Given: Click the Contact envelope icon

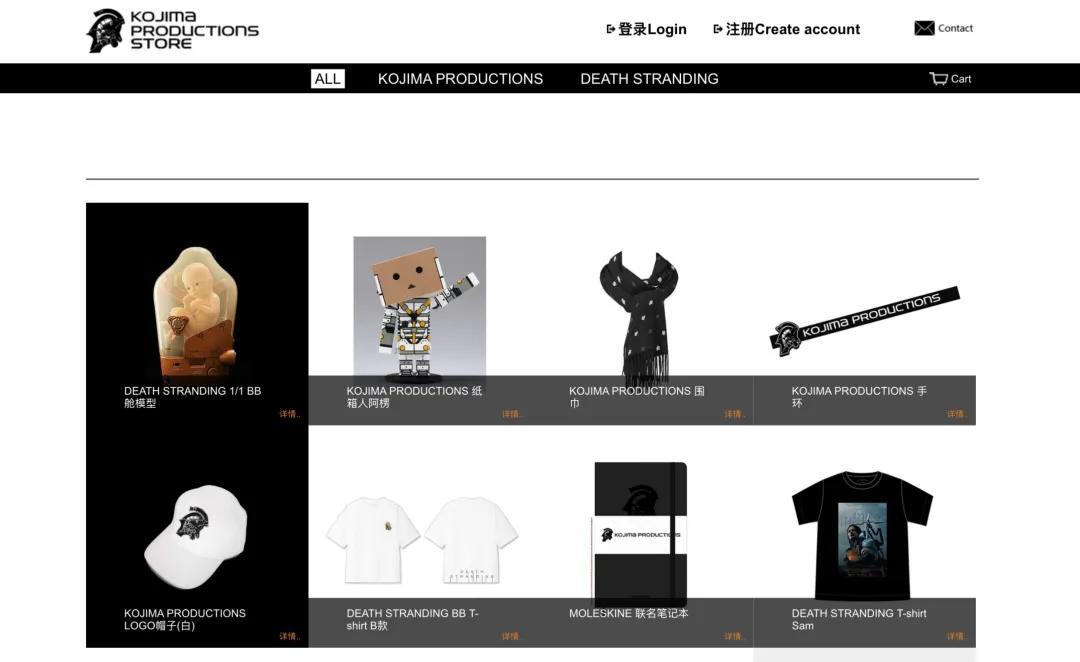Looking at the screenshot, I should coord(924,28).
